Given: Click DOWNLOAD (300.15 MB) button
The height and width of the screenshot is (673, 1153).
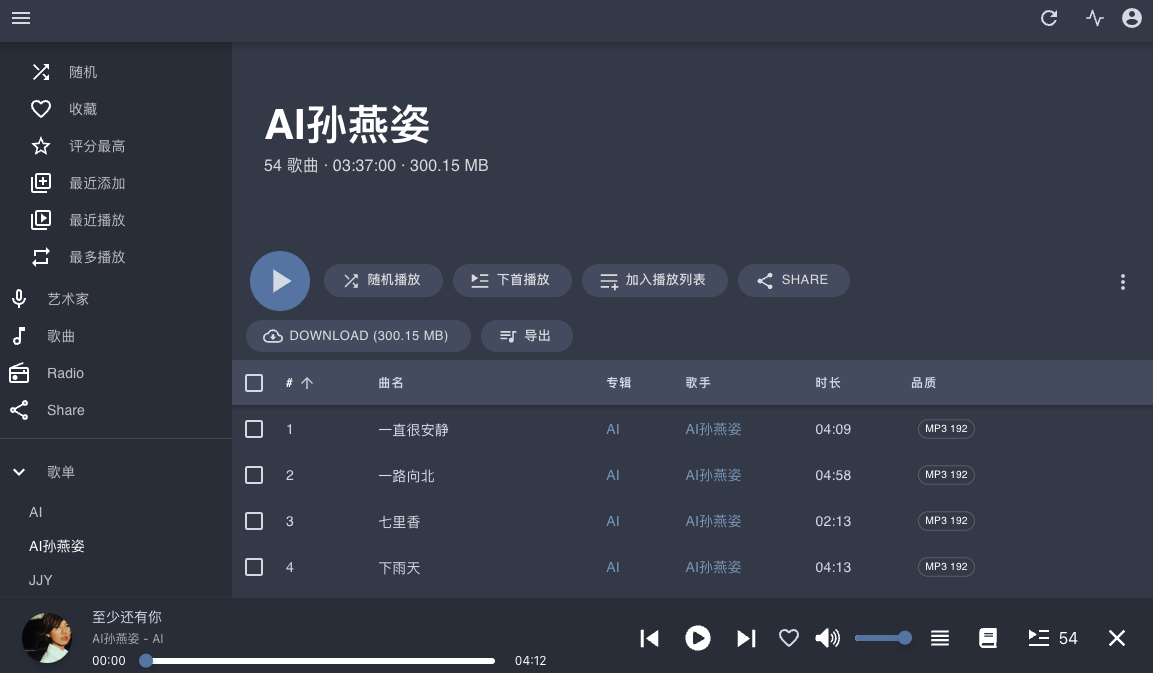Looking at the screenshot, I should (358, 336).
